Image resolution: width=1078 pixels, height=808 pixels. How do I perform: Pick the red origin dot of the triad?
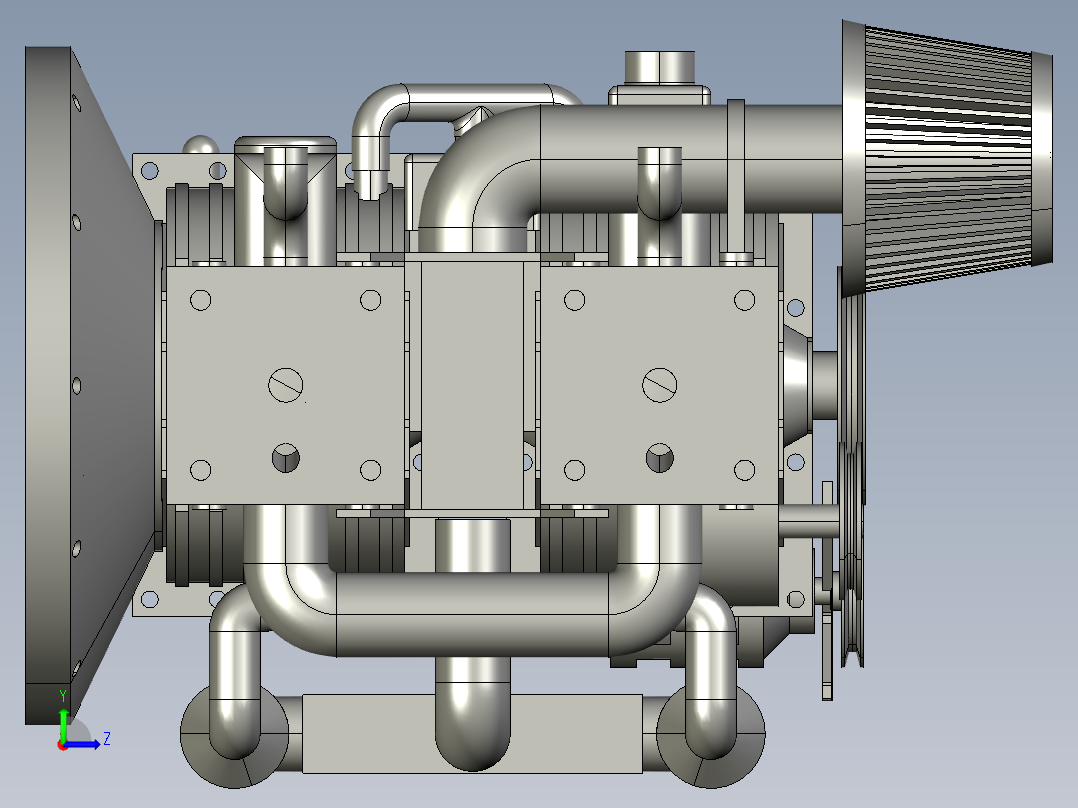pyautogui.click(x=63, y=745)
